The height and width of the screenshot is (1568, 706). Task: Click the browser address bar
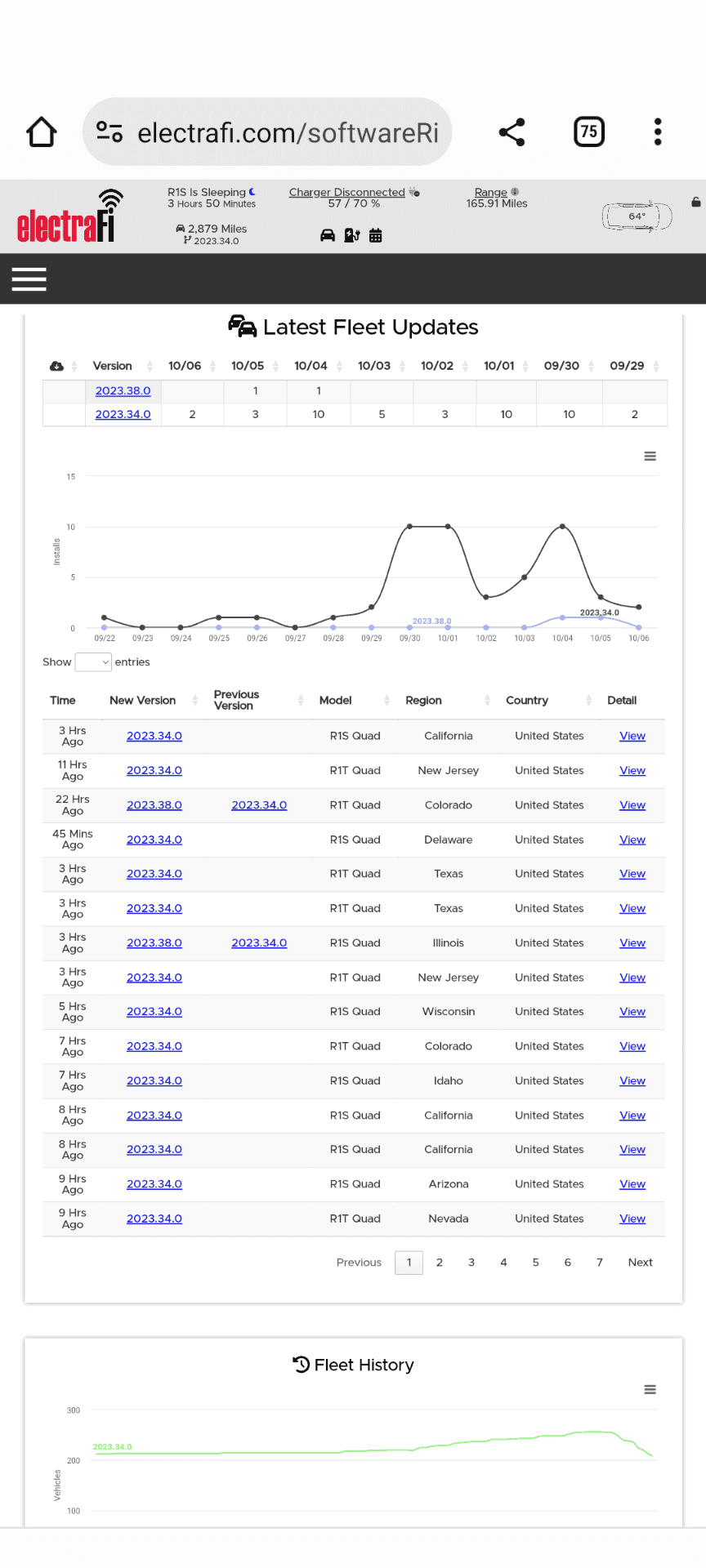tap(267, 131)
